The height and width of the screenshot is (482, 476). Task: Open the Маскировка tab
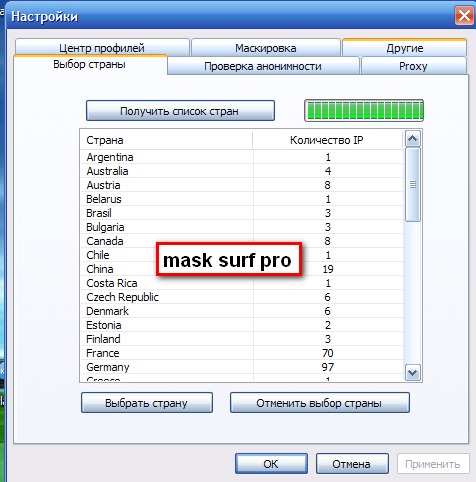click(x=266, y=48)
